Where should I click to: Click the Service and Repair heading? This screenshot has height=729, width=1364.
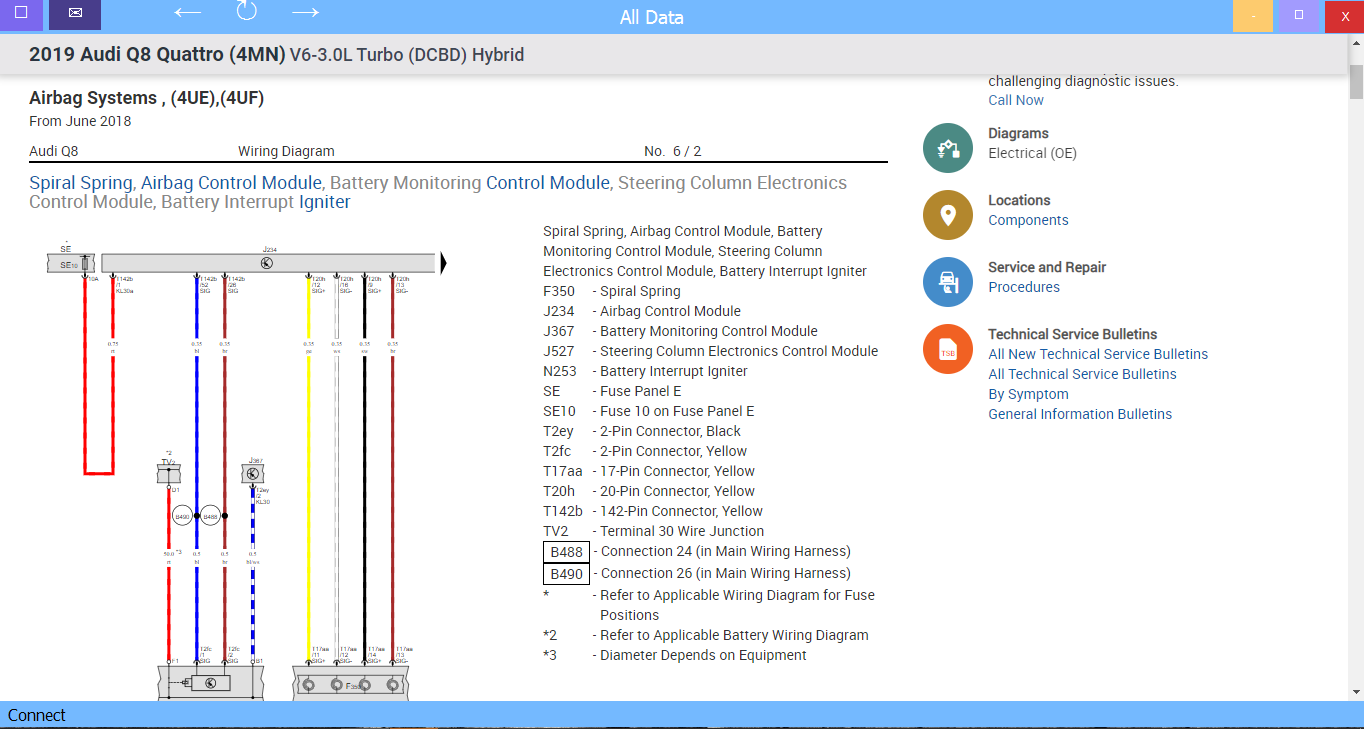pos(1047,267)
